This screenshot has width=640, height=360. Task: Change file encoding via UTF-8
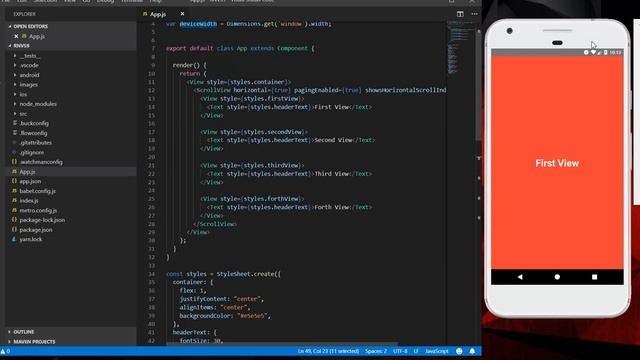[400, 351]
